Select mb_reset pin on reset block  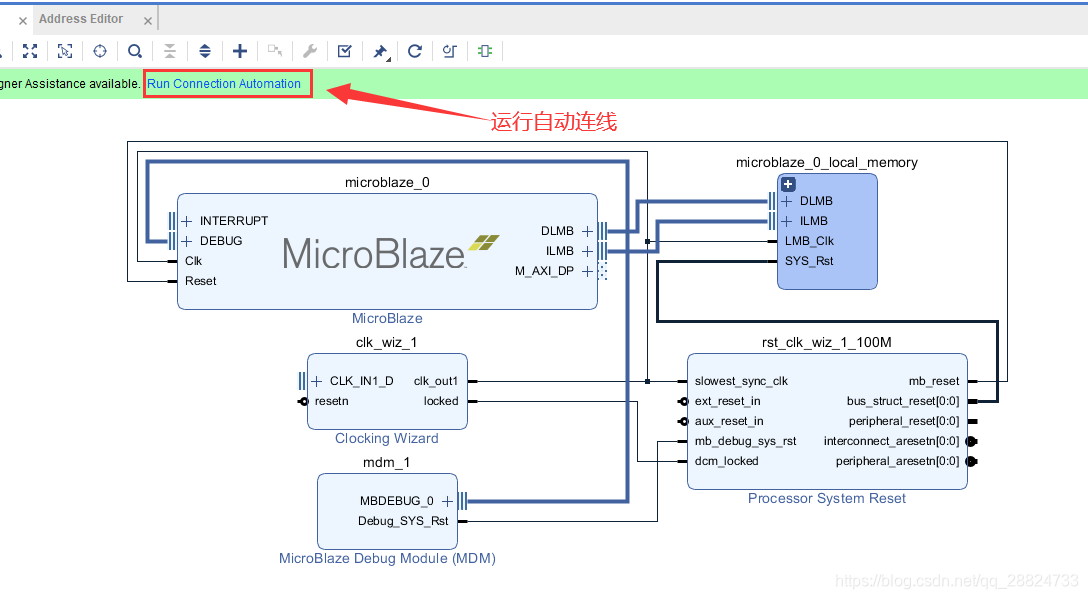pos(934,381)
